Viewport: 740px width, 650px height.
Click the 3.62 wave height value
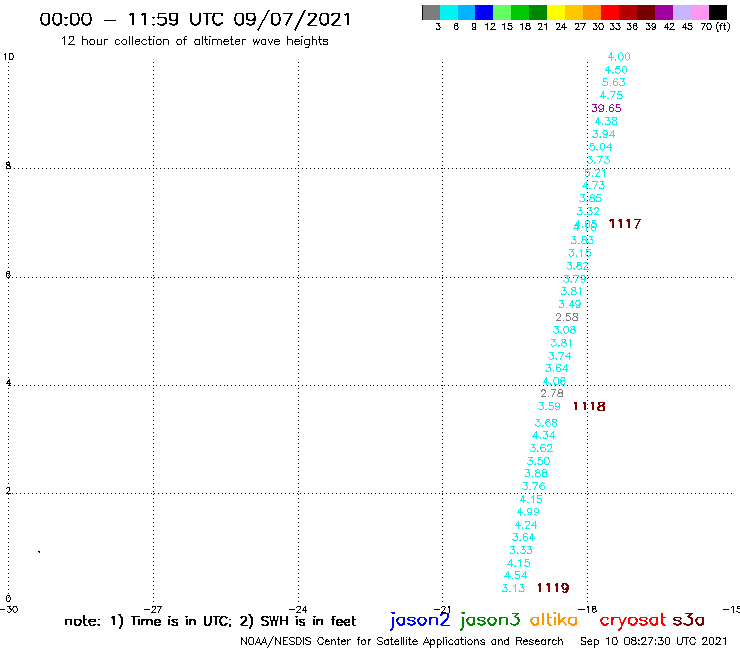tap(541, 448)
